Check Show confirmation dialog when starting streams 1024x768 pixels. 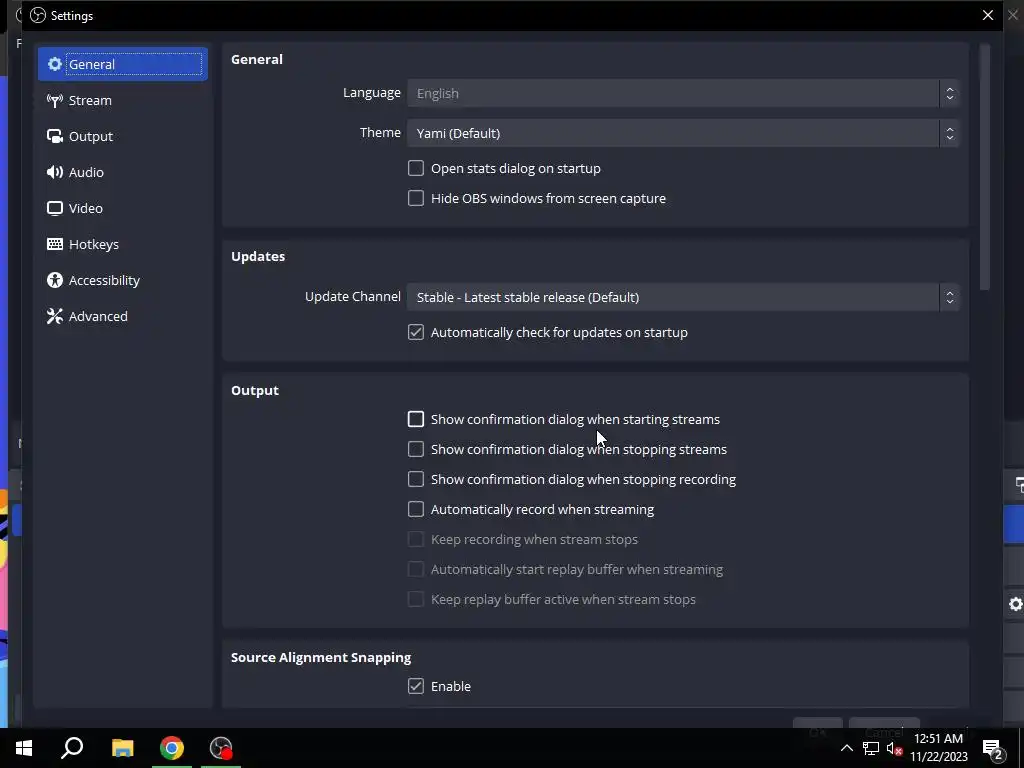(415, 419)
